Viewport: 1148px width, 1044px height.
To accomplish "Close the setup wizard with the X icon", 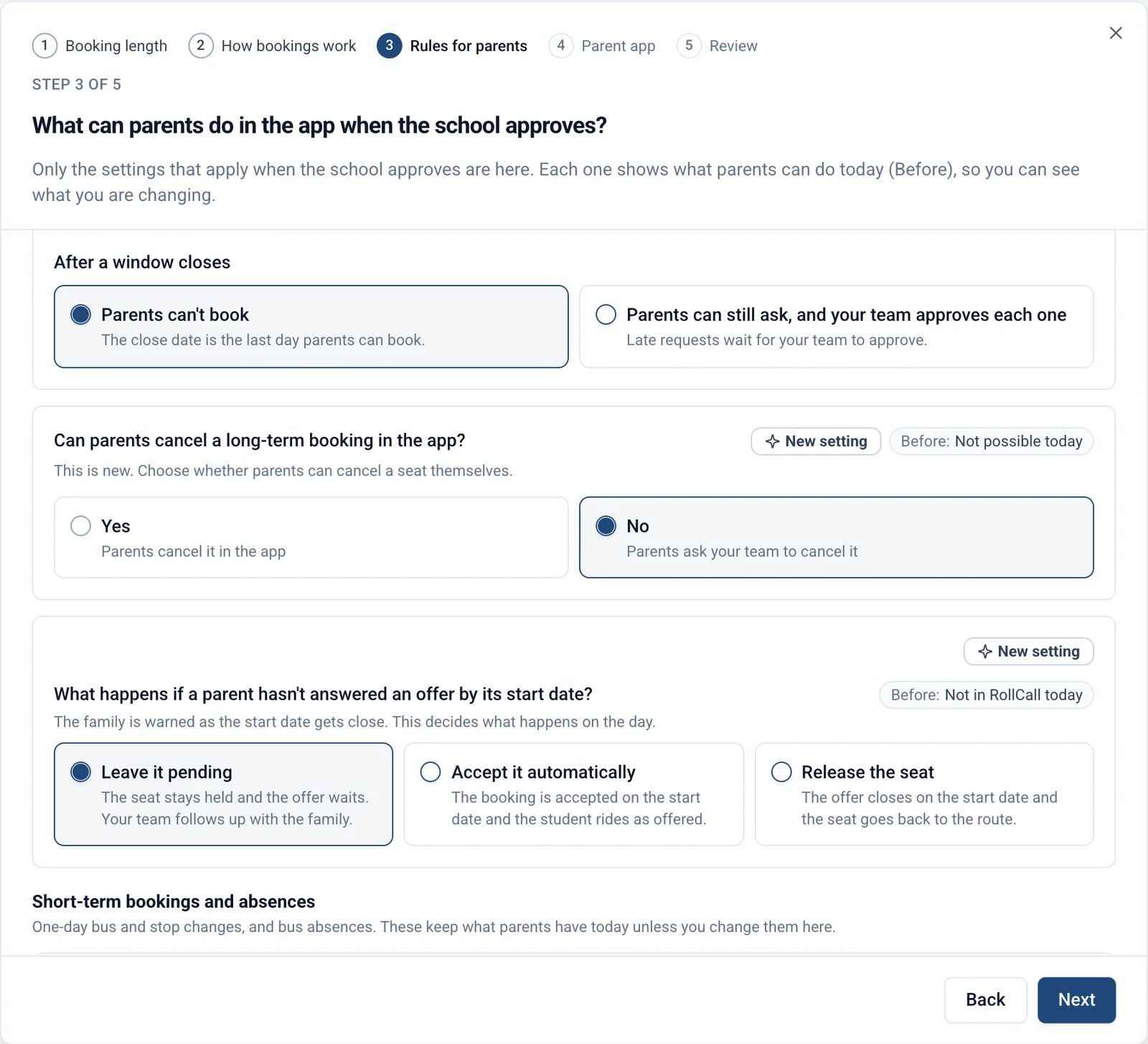I will tap(1116, 33).
